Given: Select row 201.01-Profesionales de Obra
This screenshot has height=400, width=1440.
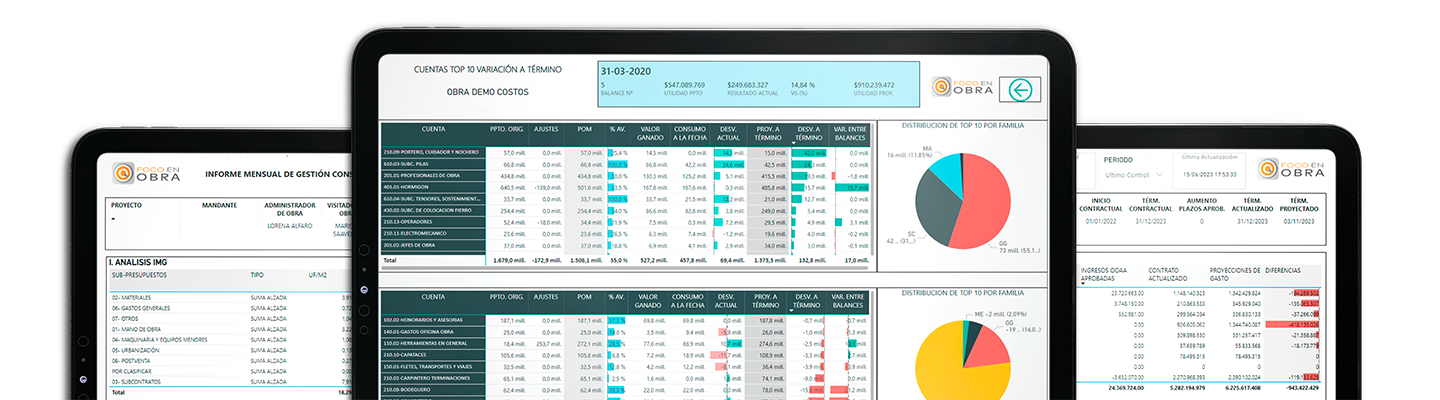Looking at the screenshot, I should (625, 175).
